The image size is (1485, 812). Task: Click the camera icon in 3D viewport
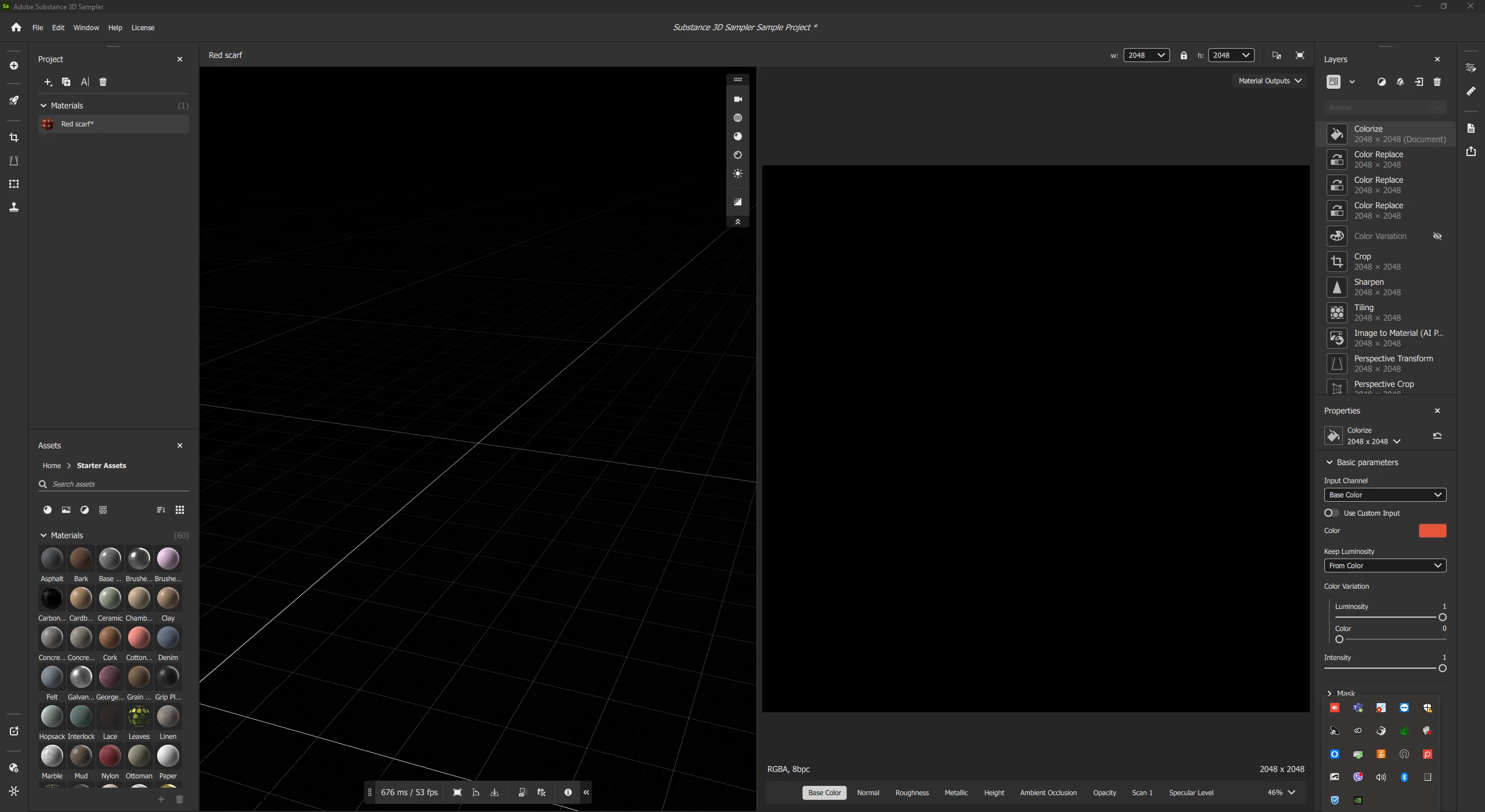point(738,99)
